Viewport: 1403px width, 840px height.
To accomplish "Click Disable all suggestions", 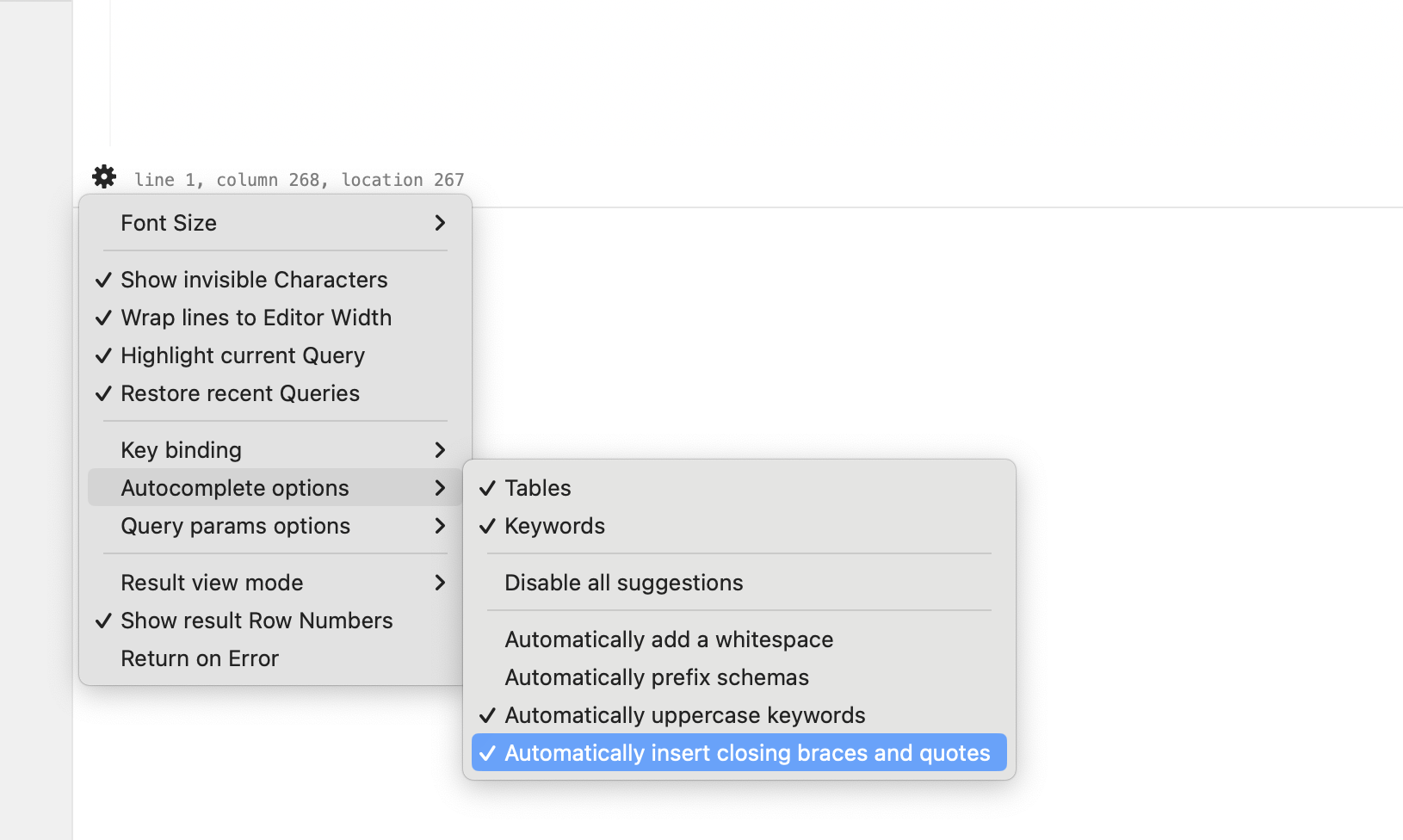I will coord(623,582).
